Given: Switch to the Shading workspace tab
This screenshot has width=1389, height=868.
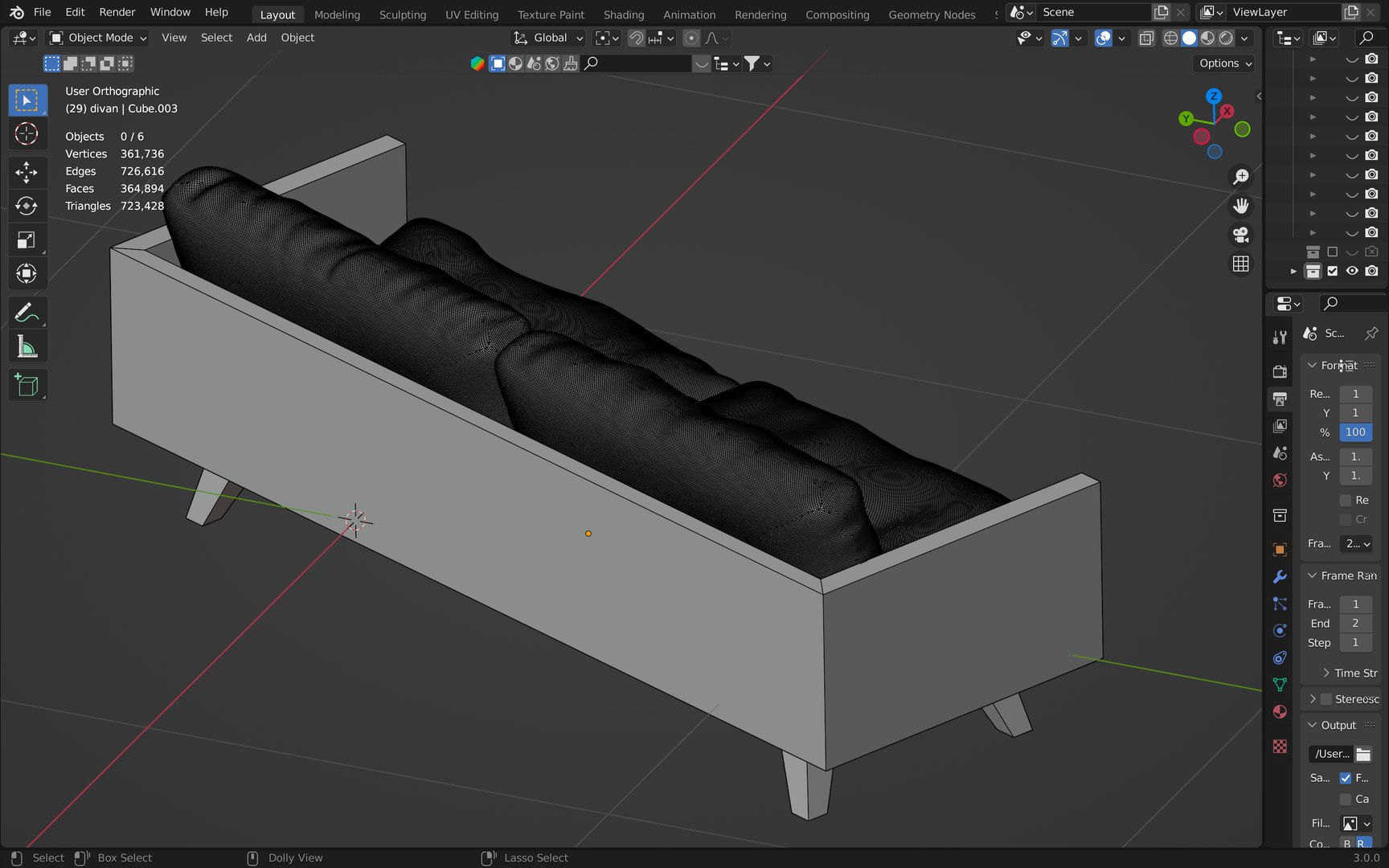Looking at the screenshot, I should (624, 14).
